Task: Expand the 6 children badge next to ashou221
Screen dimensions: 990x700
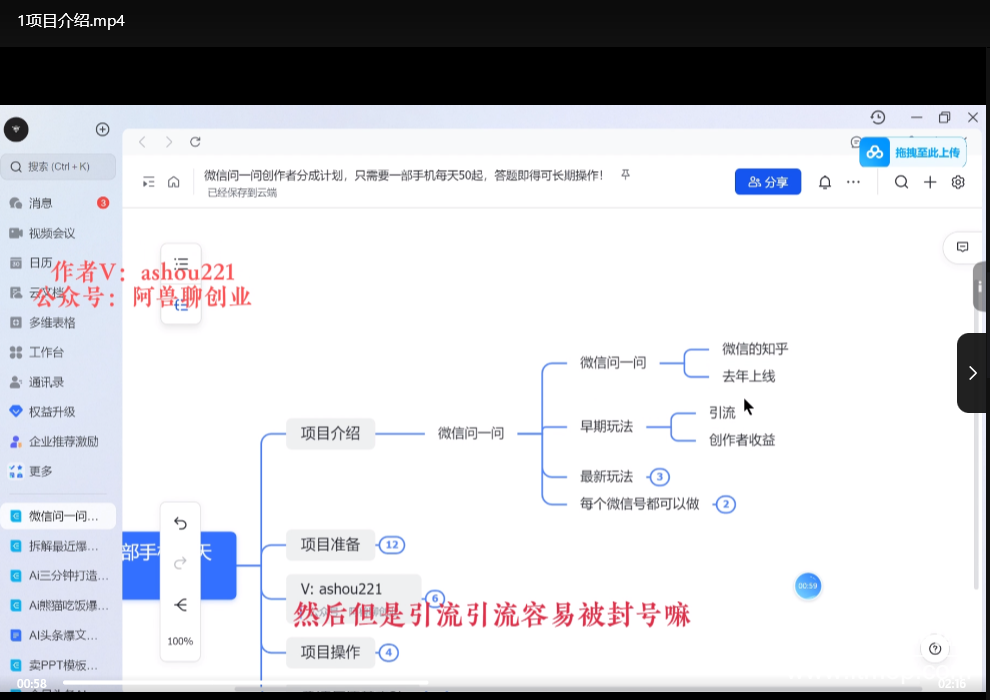Action: tap(434, 598)
